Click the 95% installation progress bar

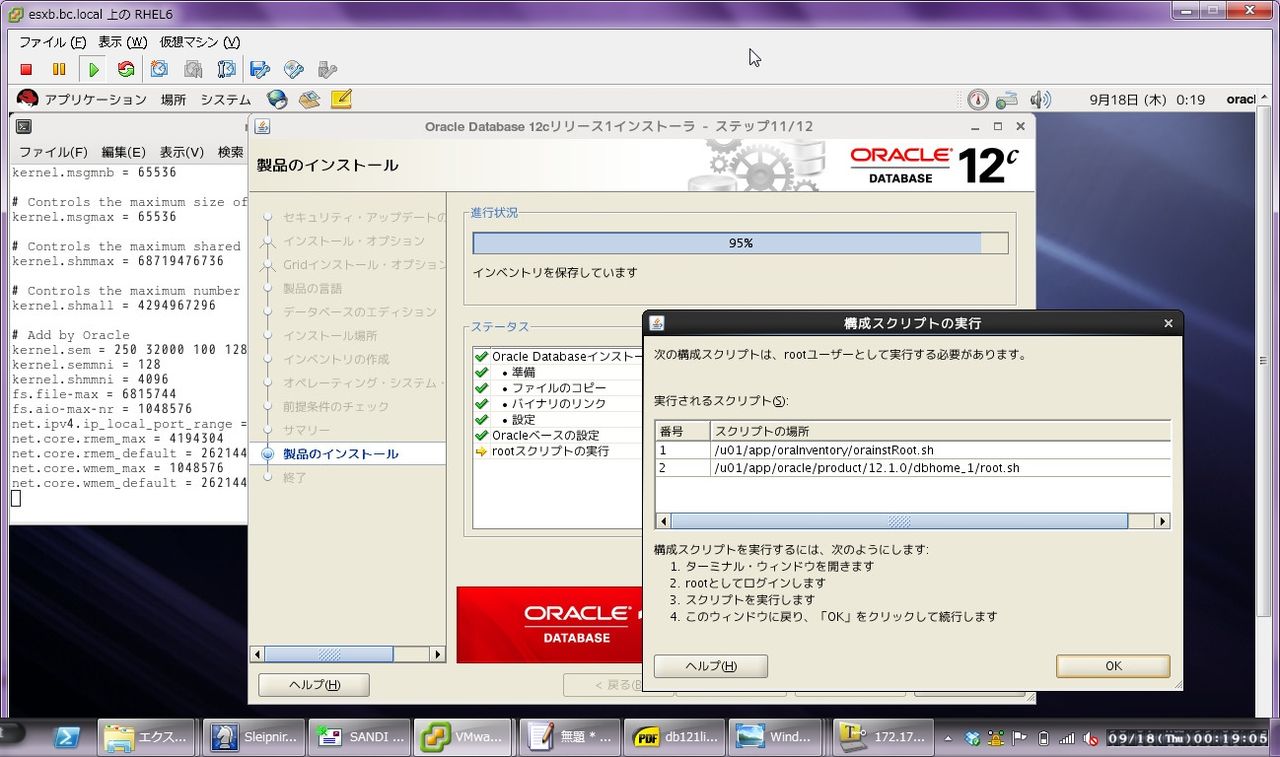[x=740, y=243]
